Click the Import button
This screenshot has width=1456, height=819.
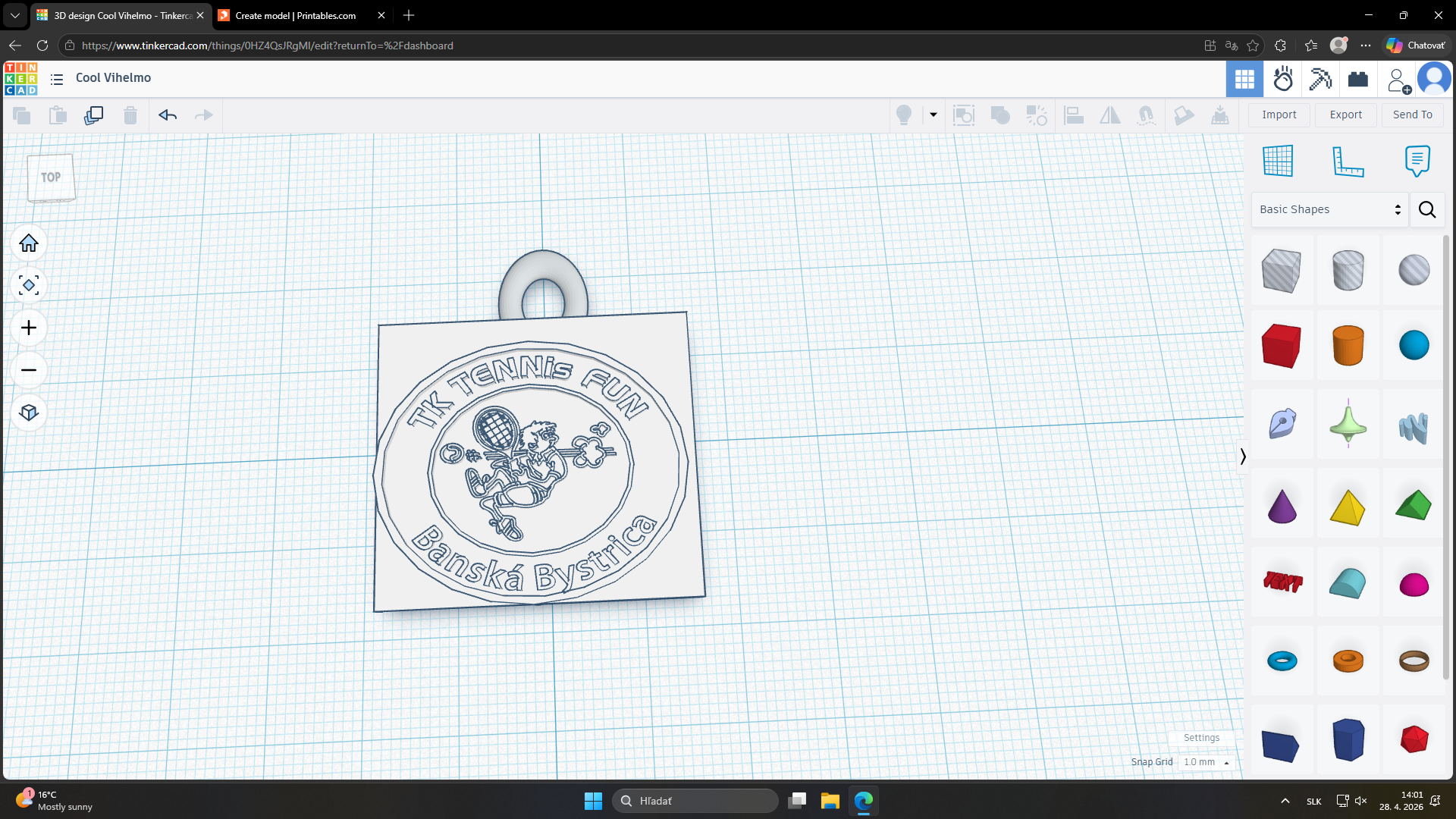(1279, 115)
